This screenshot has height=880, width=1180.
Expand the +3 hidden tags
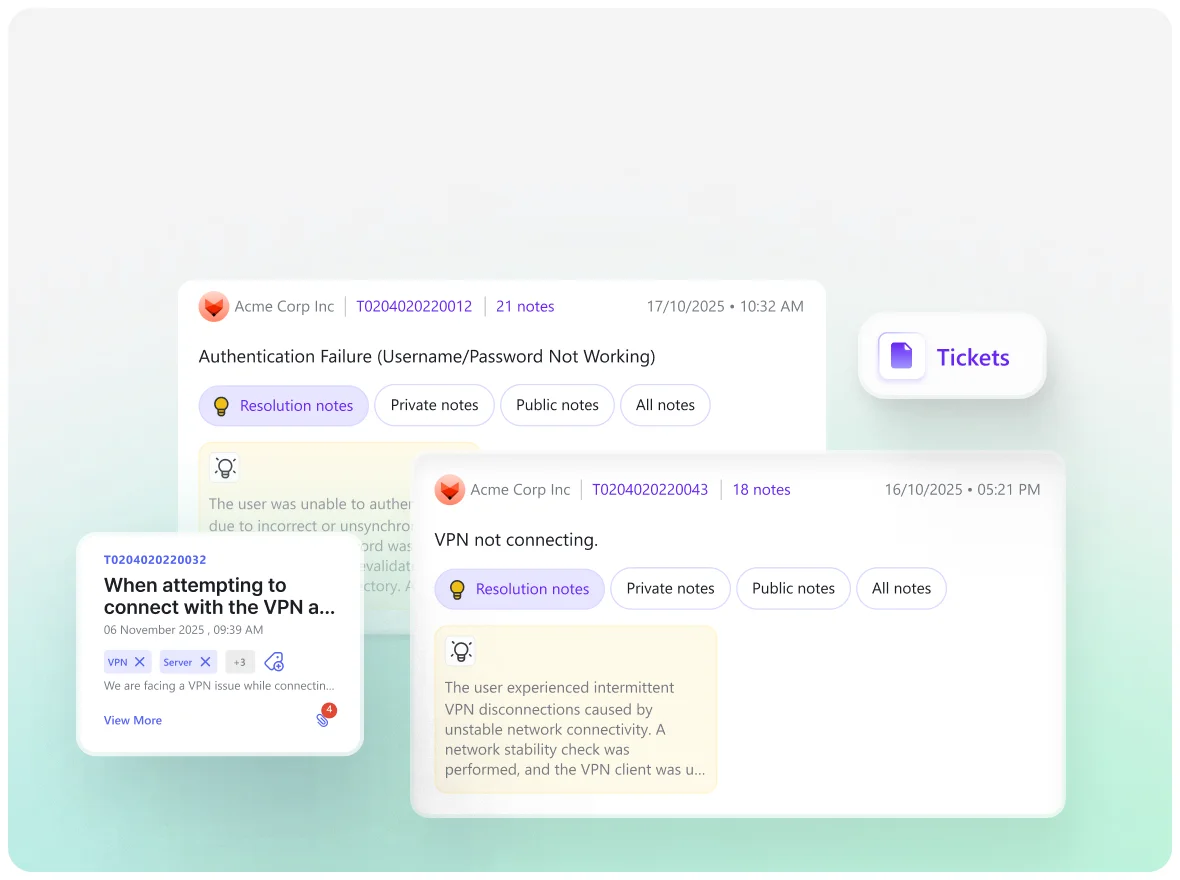point(240,662)
